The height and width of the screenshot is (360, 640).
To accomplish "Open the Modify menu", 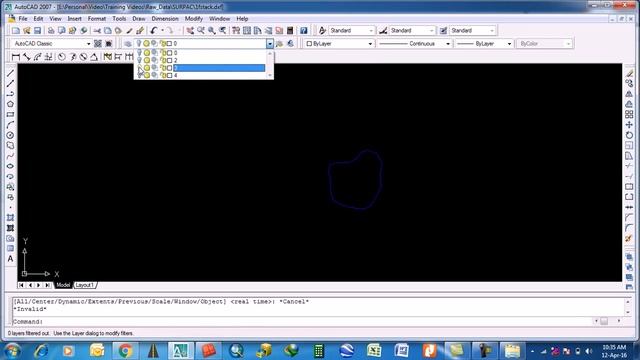I will point(193,19).
